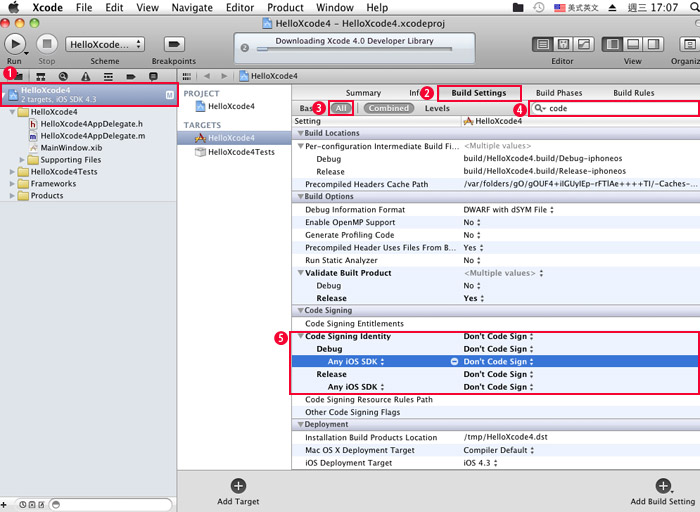
Task: Open the Editor menu
Action: coord(240,8)
